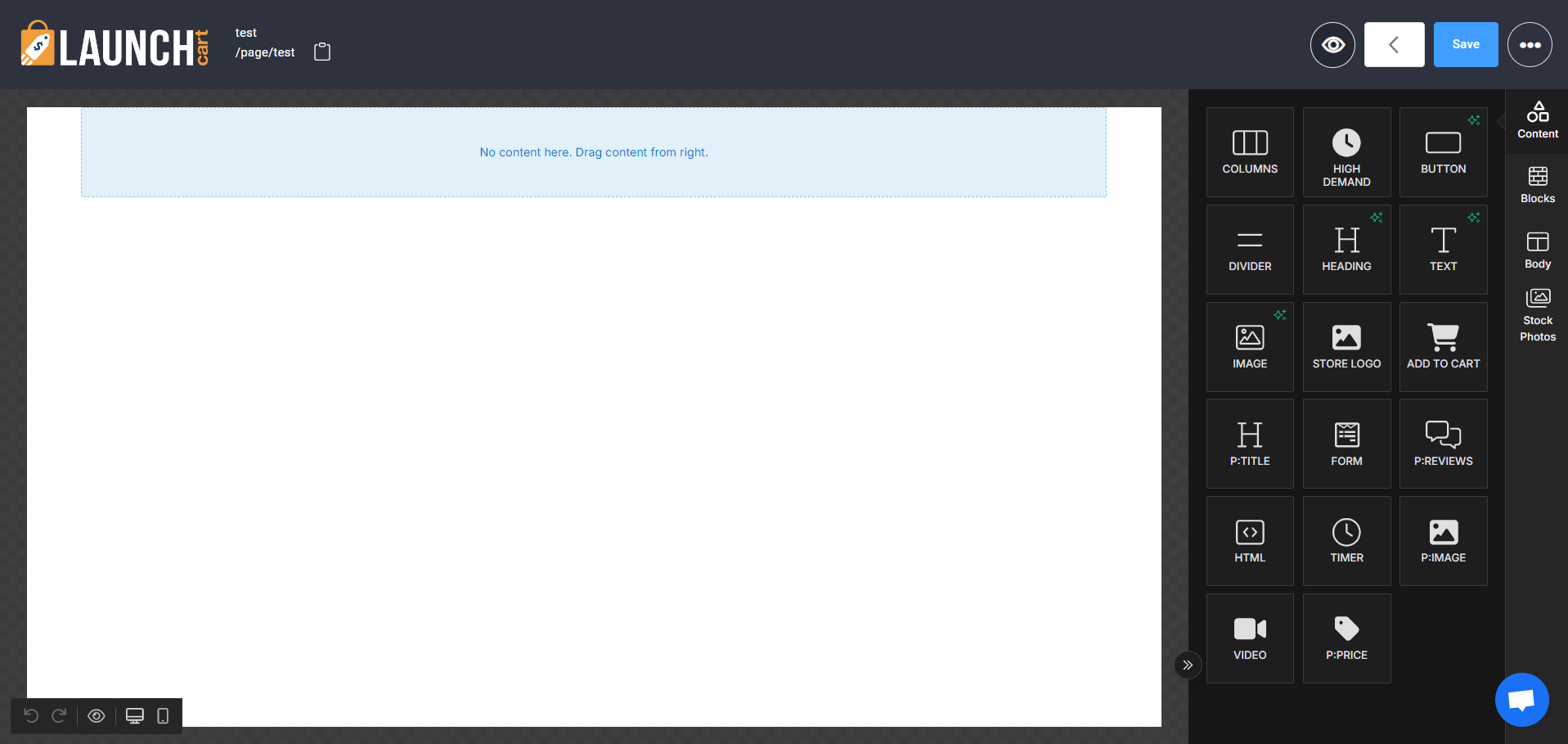Screen dimensions: 1568x744
Task: Select the Video element tile
Action: point(1250,638)
